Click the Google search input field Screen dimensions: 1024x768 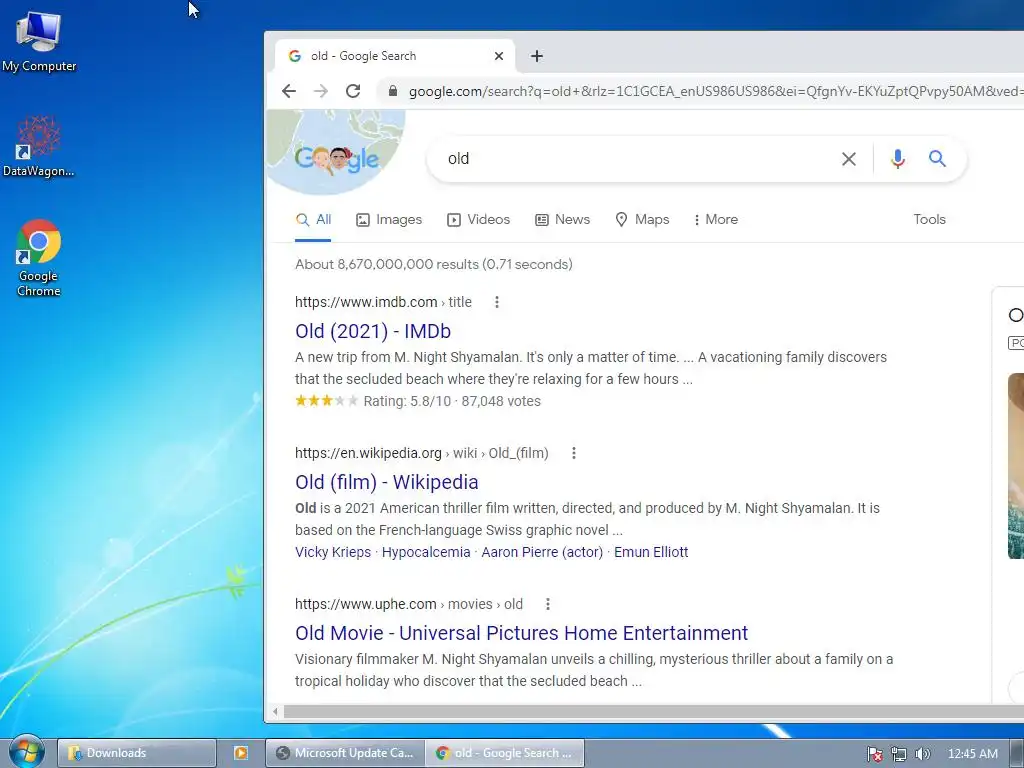point(637,159)
